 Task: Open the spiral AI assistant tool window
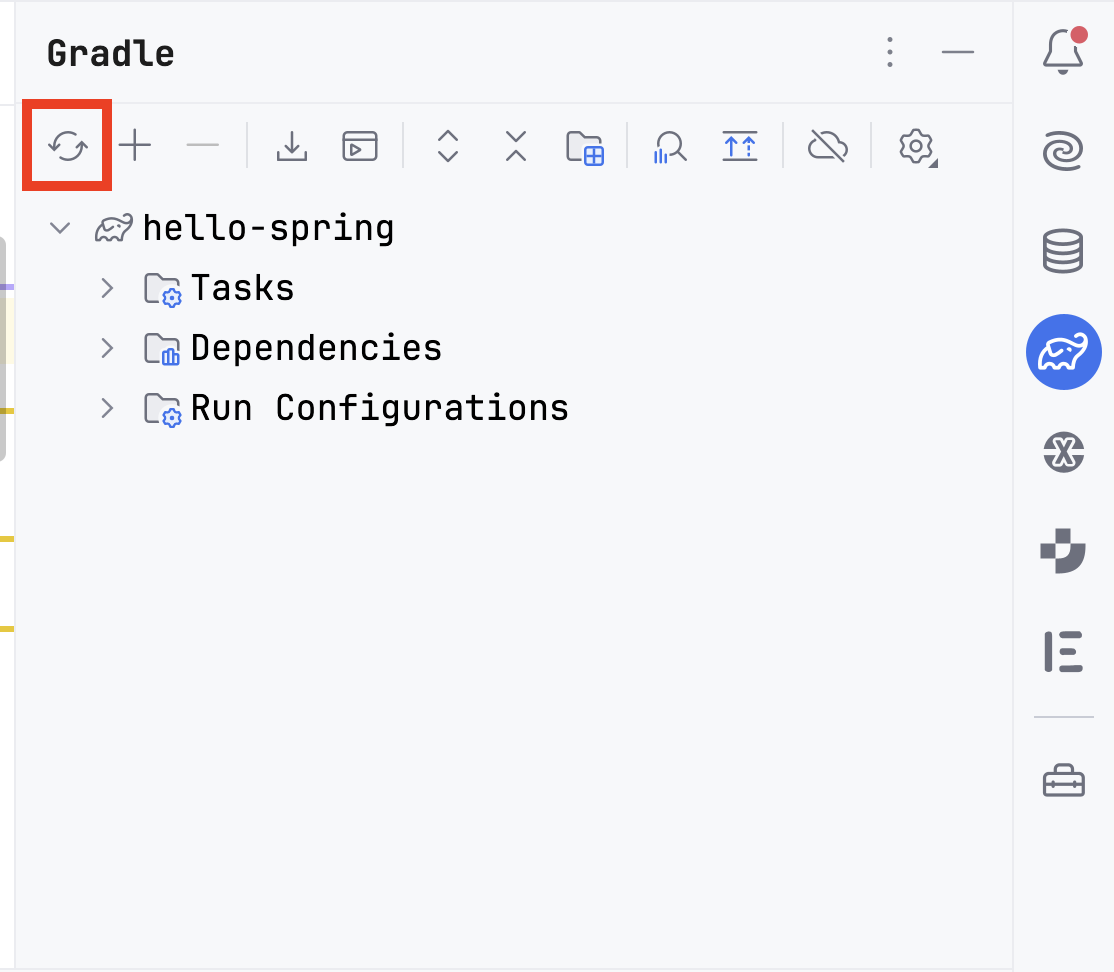[x=1064, y=151]
